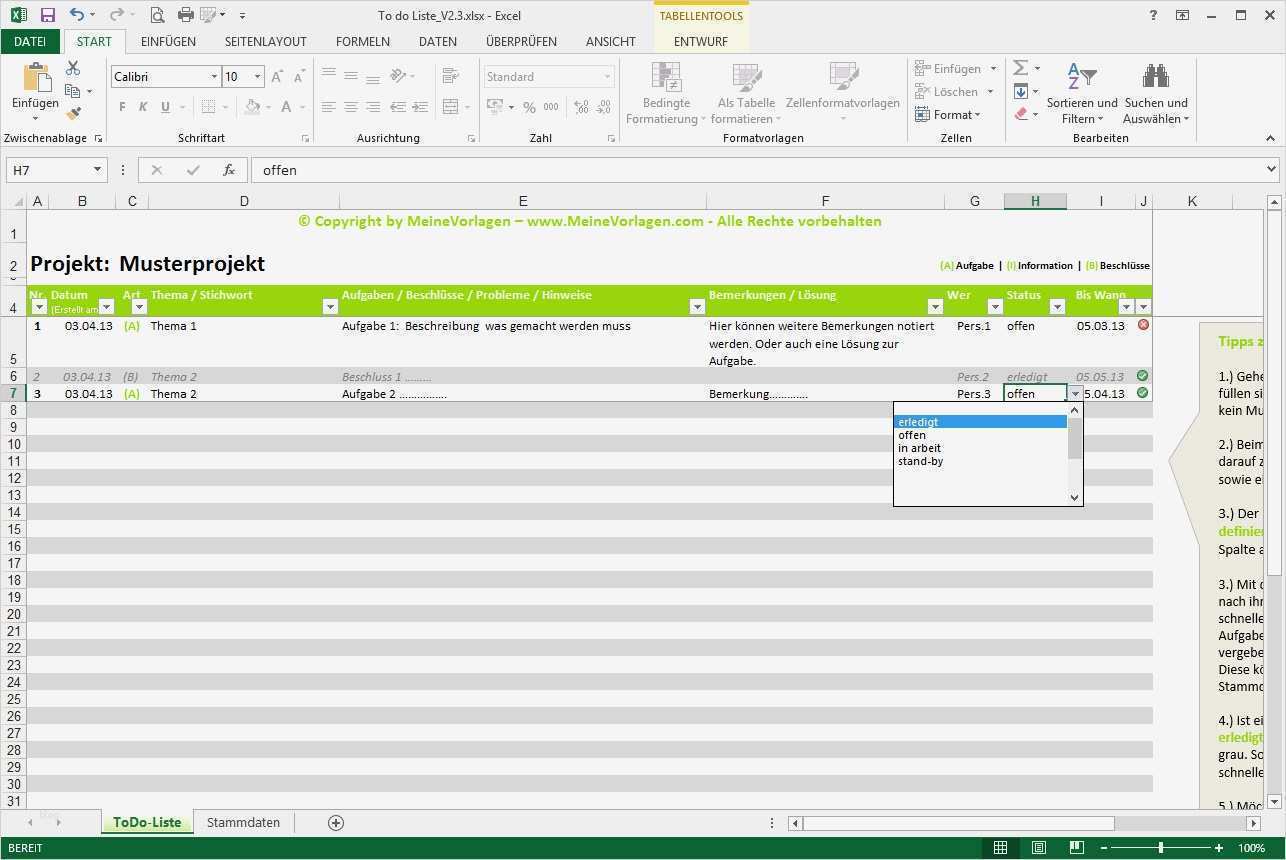Click the Save icon in quick access toolbar
This screenshot has height=860, width=1286.
click(47, 15)
